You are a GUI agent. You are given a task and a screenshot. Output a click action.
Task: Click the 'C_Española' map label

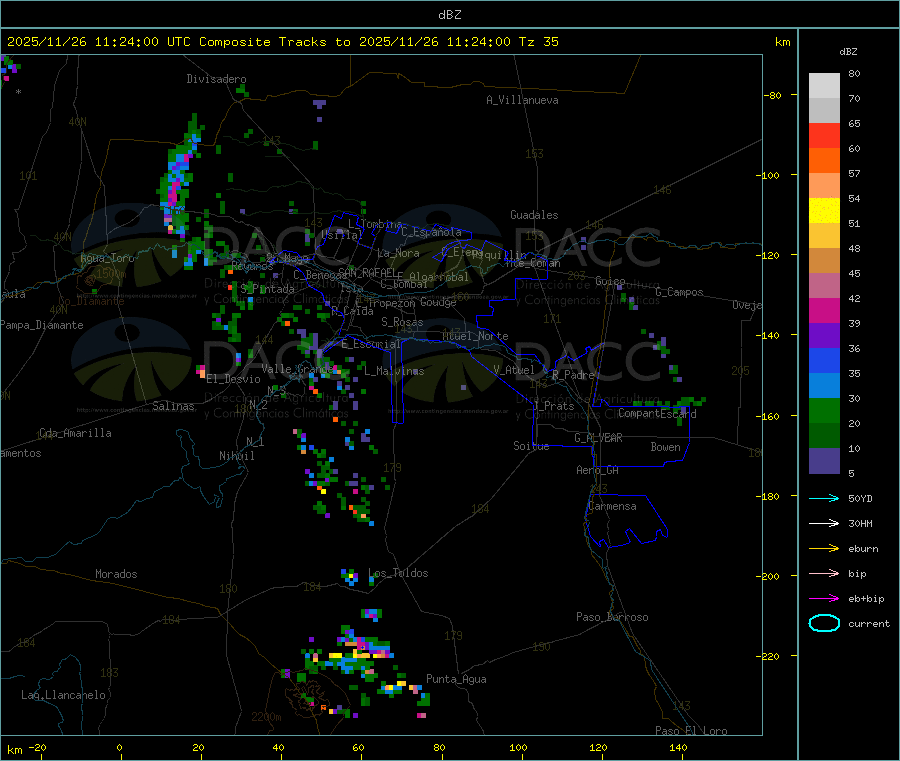[431, 232]
